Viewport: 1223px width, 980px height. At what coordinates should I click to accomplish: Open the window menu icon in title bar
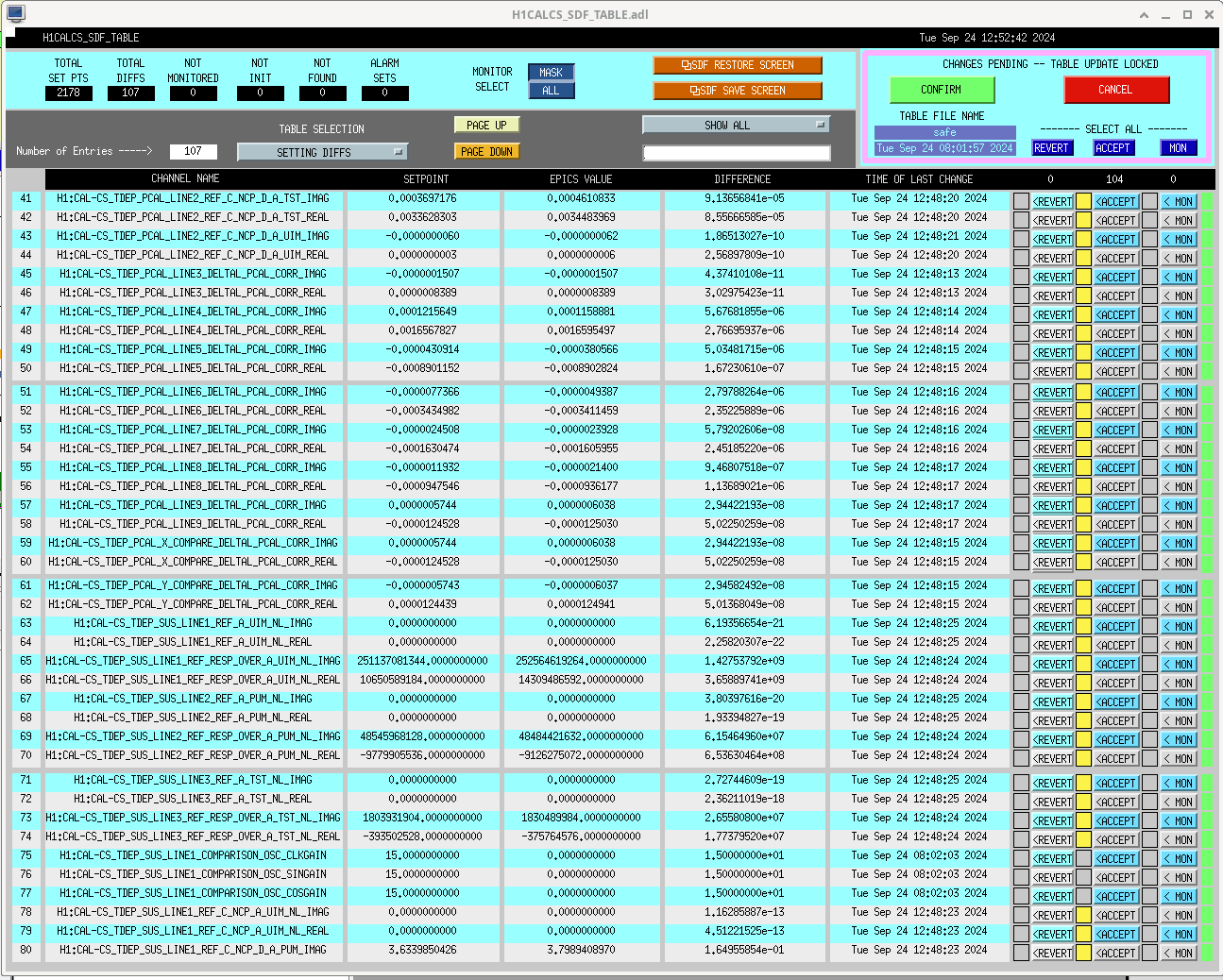click(x=15, y=14)
